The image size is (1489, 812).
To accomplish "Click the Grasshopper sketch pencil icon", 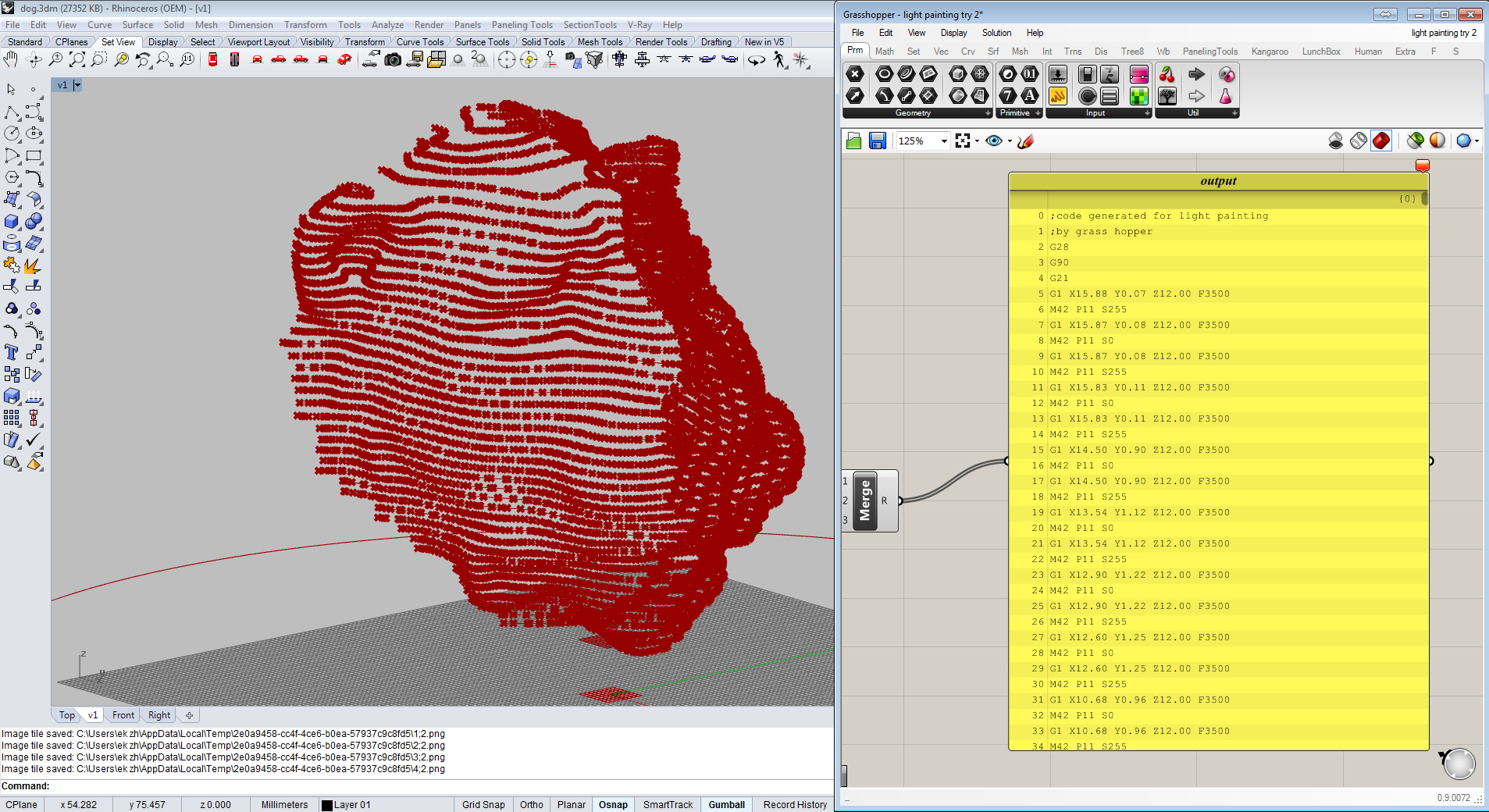I will 1026,141.
